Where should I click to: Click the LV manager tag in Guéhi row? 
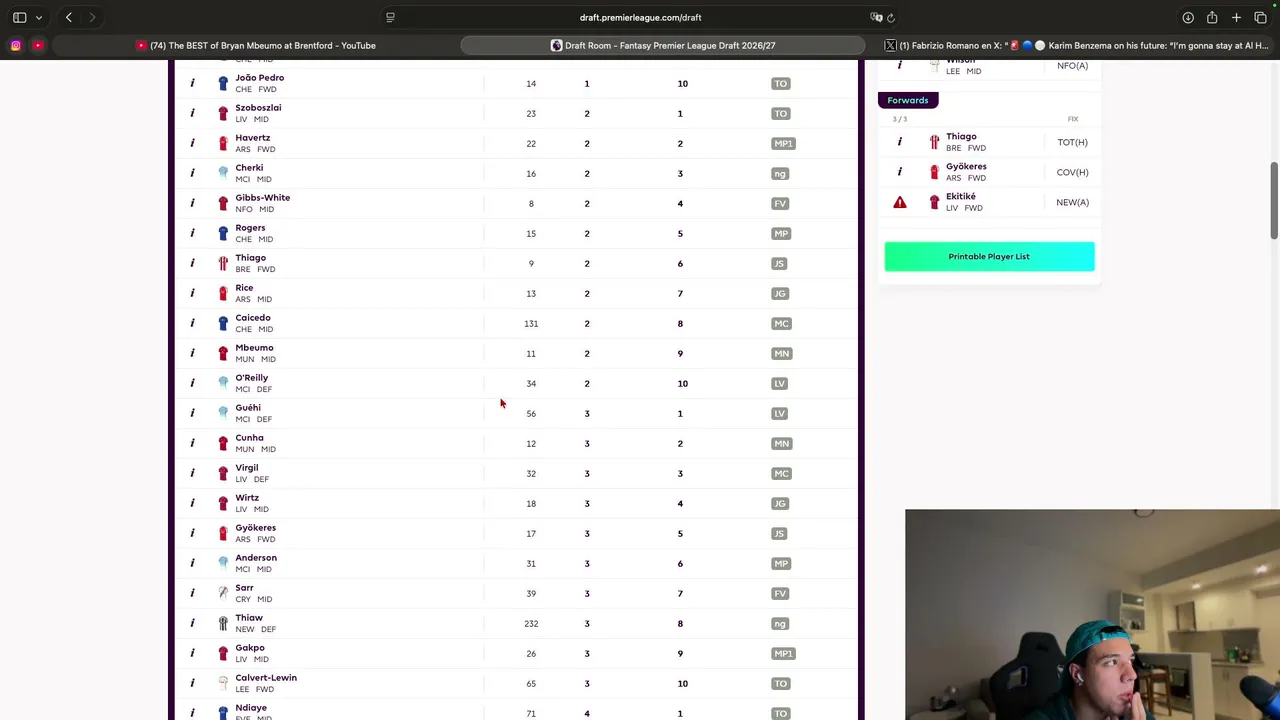point(779,413)
